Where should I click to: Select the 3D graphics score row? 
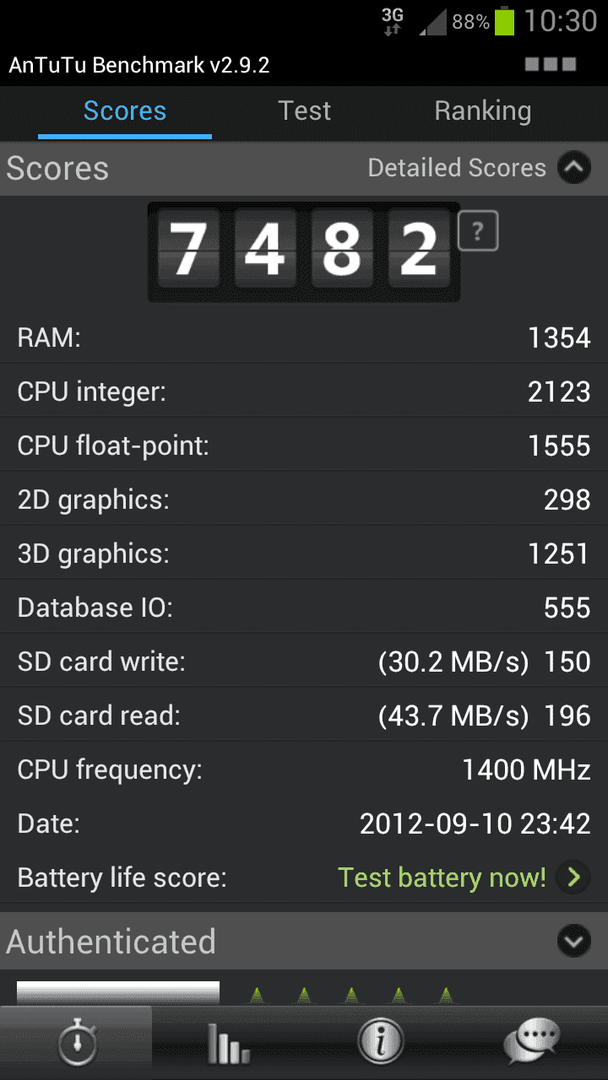(304, 553)
